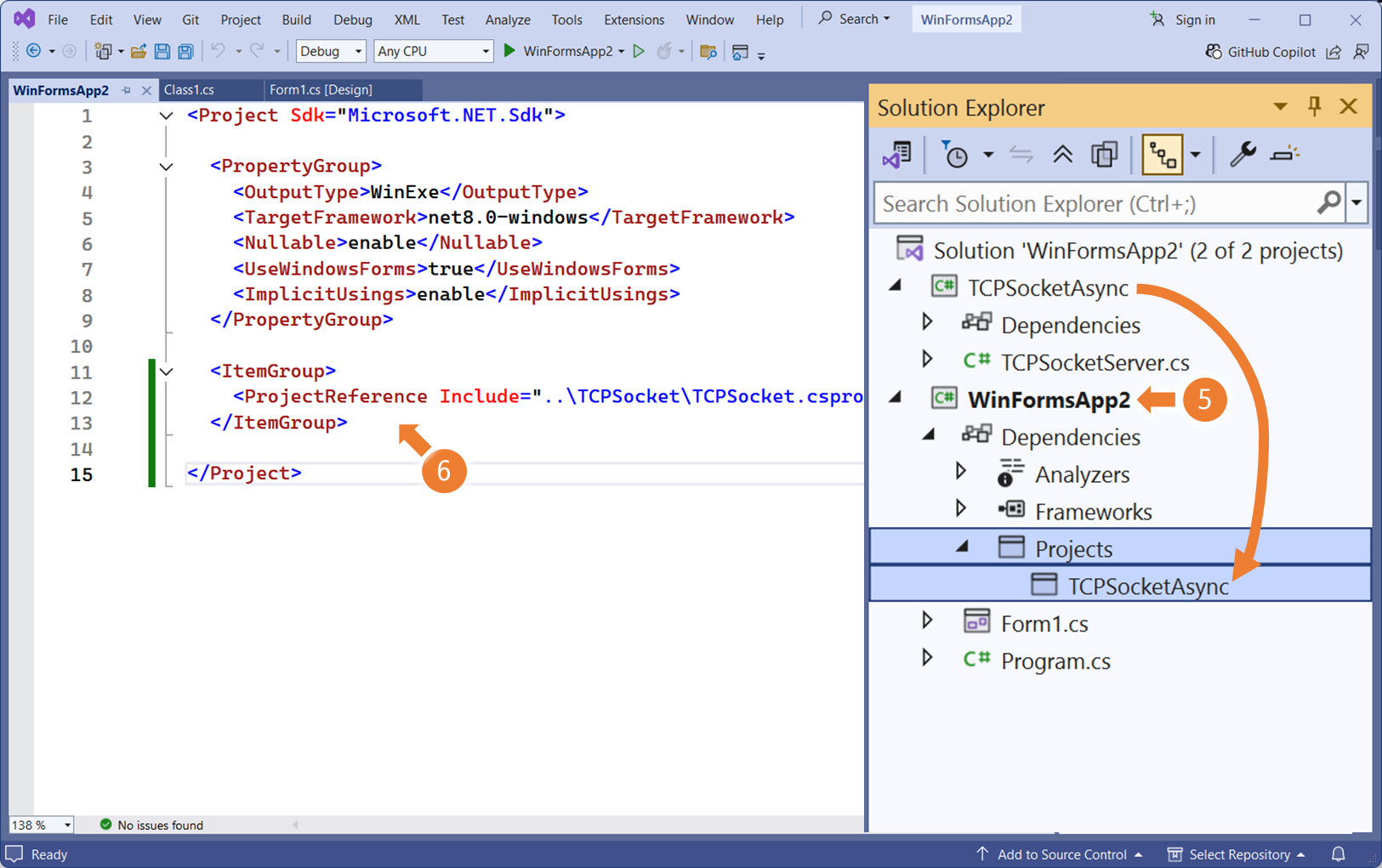The height and width of the screenshot is (868, 1382).
Task: Click Sign in button
Action: tap(1183, 20)
